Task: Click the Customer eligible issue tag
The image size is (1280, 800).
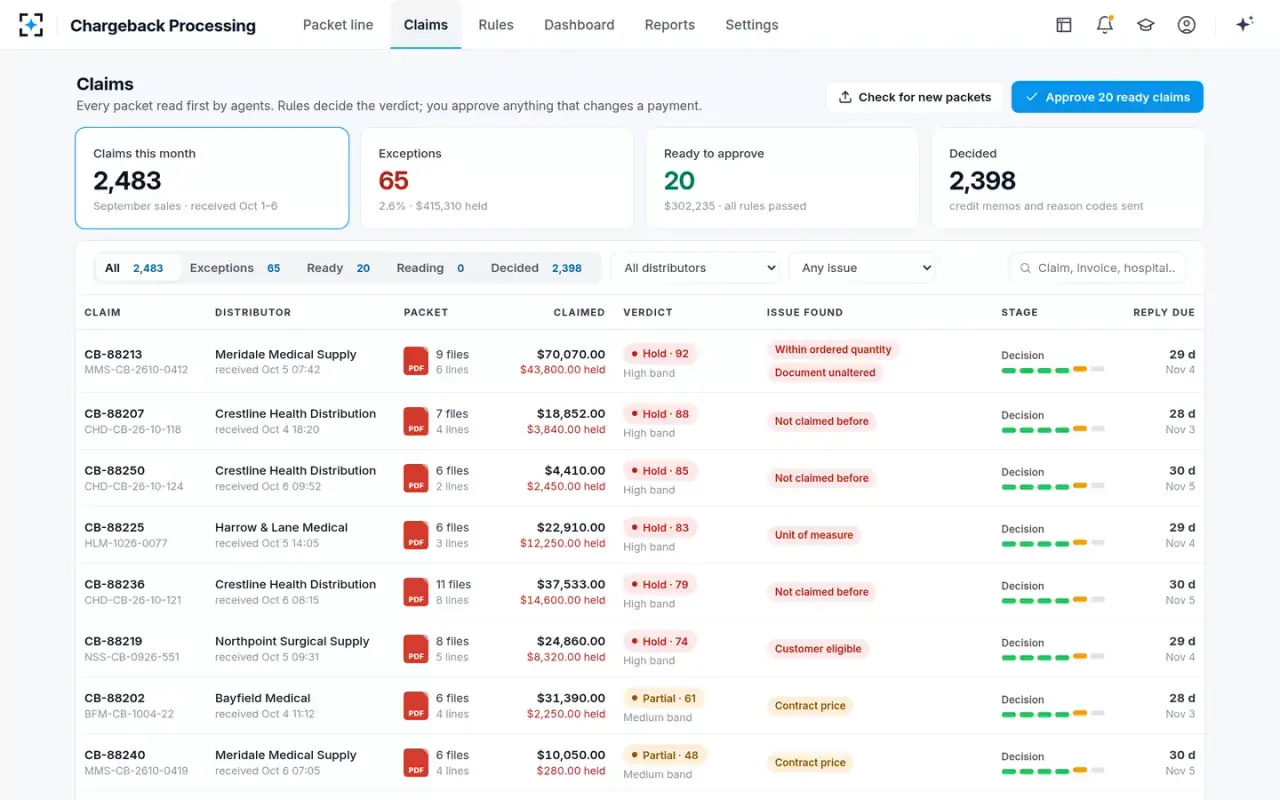Action: pos(818,649)
